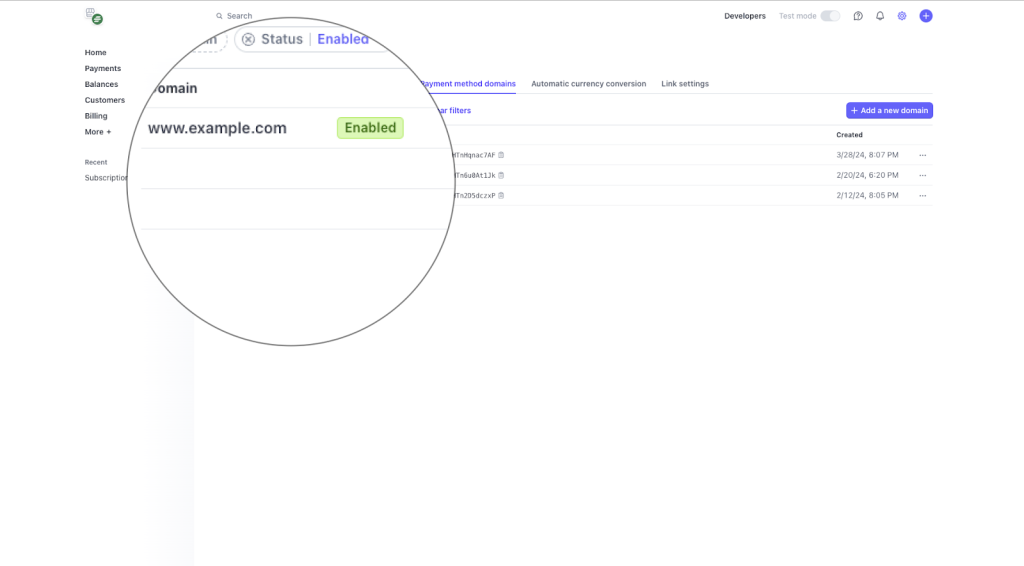Switch to Link settings tab
This screenshot has height=566, width=1024.
685,84
